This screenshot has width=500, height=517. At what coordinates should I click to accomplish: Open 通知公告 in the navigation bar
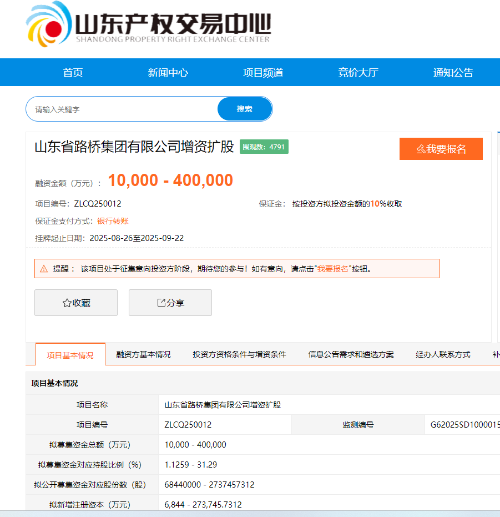point(453,72)
